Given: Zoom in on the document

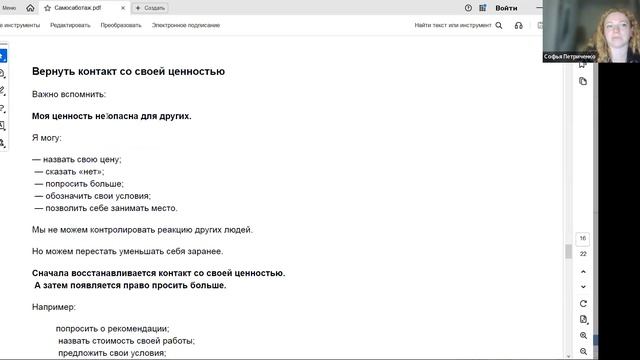Looking at the screenshot, I should coord(583,336).
